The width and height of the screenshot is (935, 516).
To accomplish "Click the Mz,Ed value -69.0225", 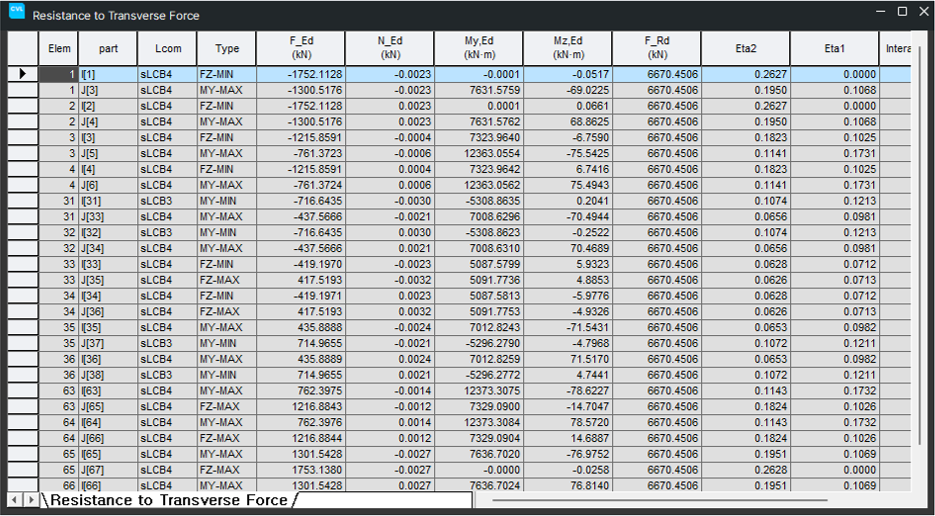I will (568, 91).
